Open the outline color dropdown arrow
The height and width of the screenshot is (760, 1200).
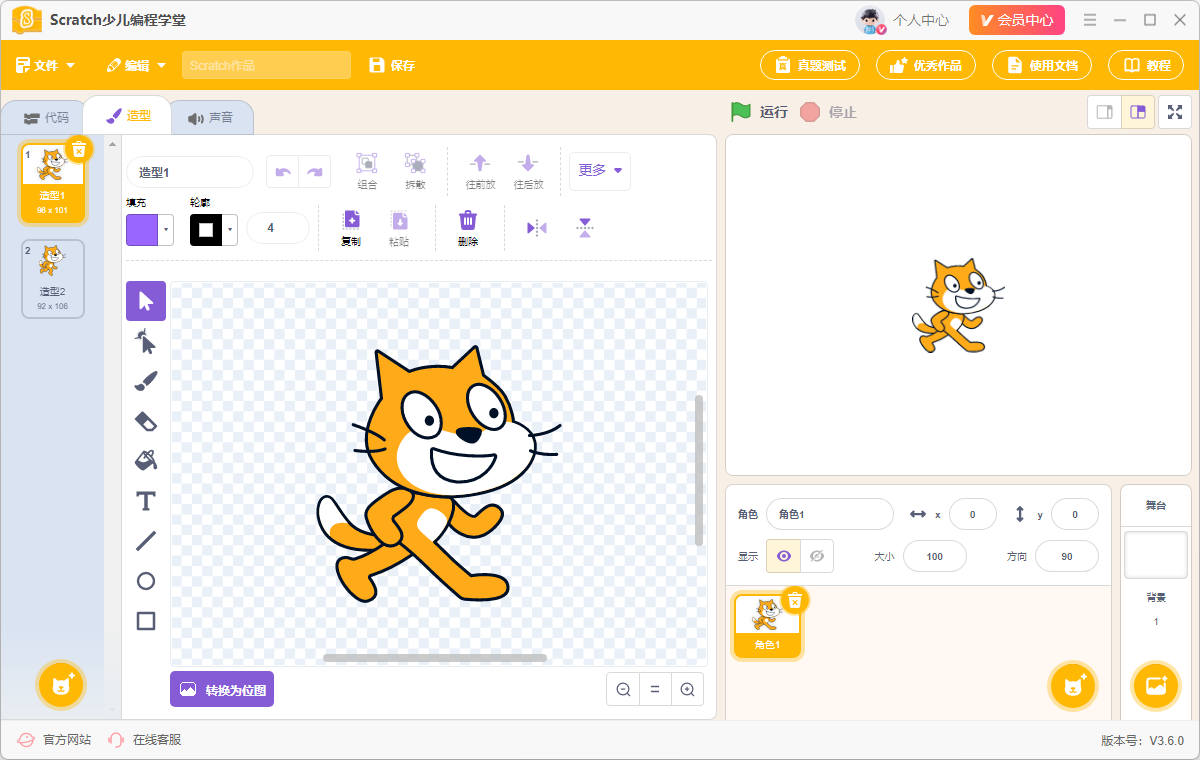230,230
